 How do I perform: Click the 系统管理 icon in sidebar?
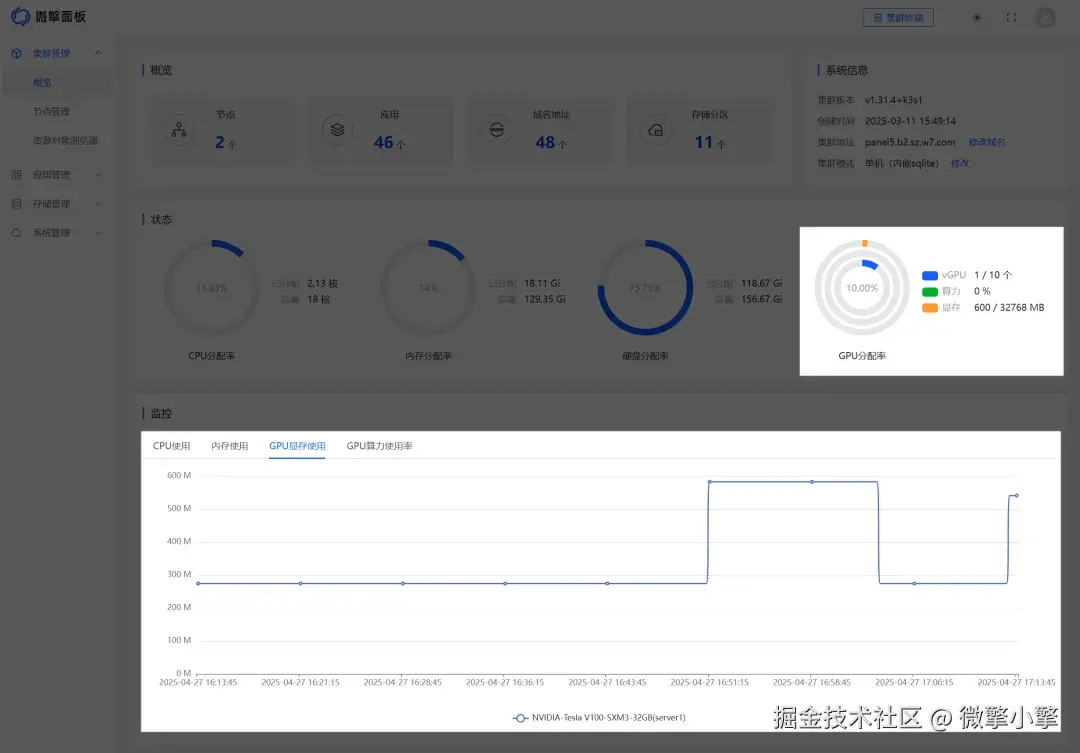[x=17, y=233]
